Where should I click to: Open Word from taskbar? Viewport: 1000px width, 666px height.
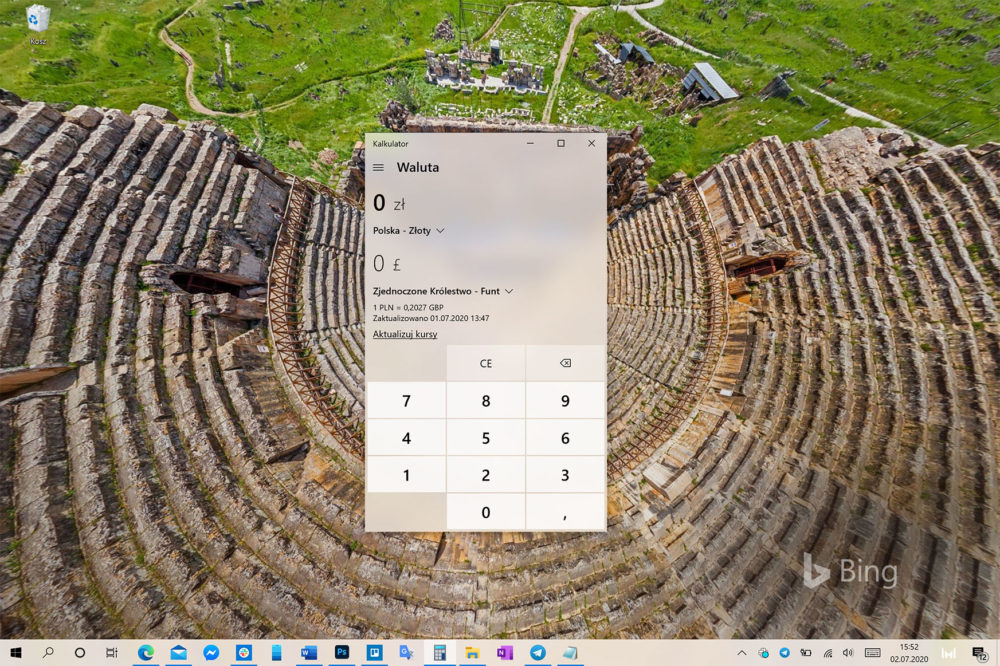click(309, 653)
